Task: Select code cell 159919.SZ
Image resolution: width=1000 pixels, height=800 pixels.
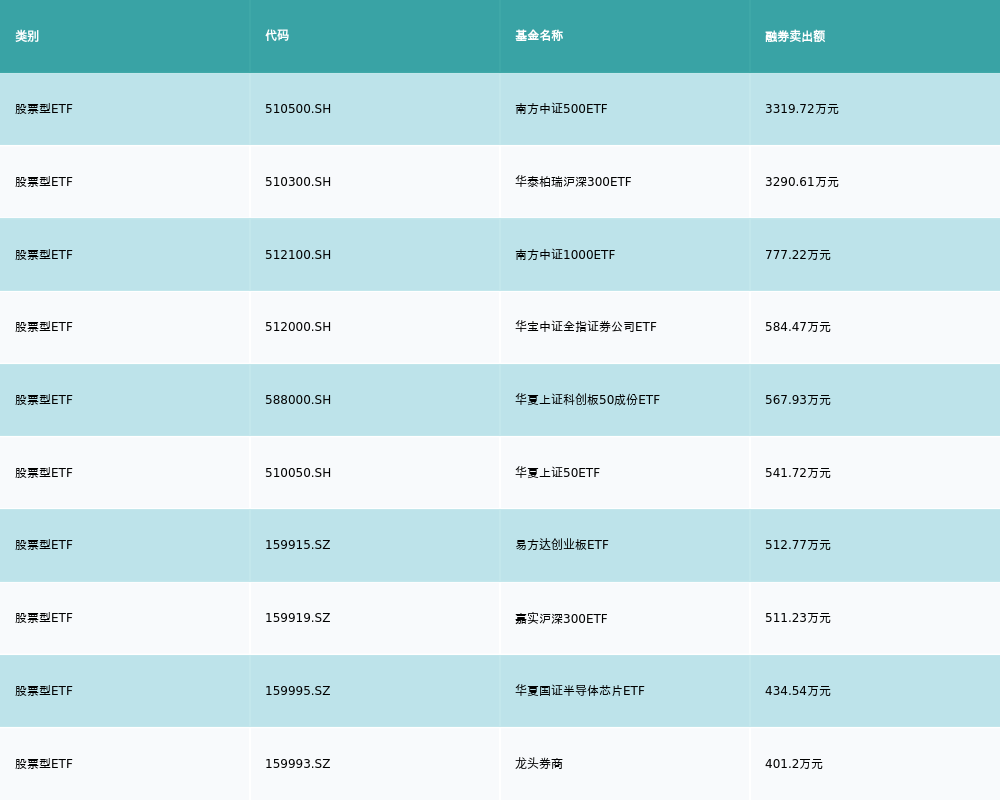Action: coord(298,618)
